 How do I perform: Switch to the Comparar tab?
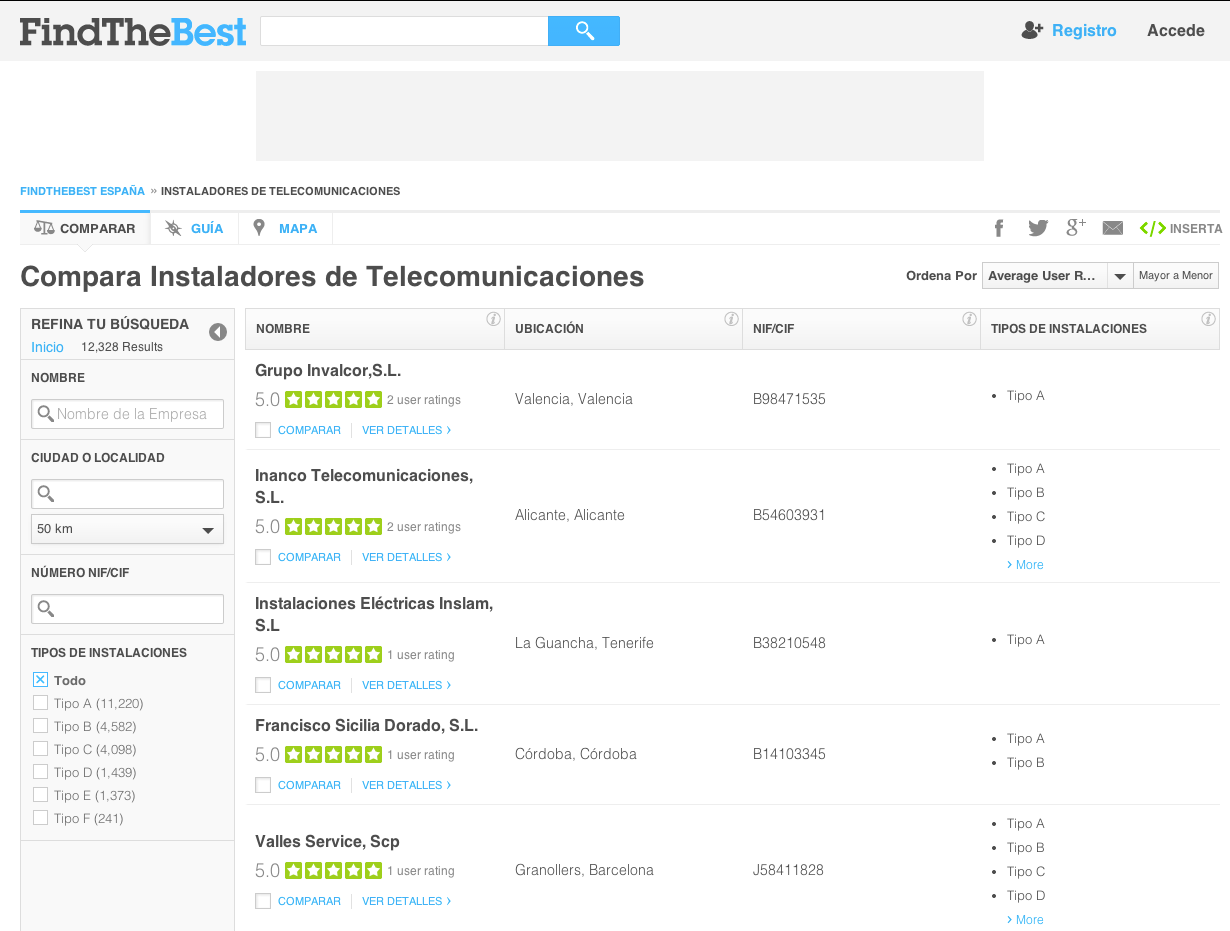tap(85, 228)
